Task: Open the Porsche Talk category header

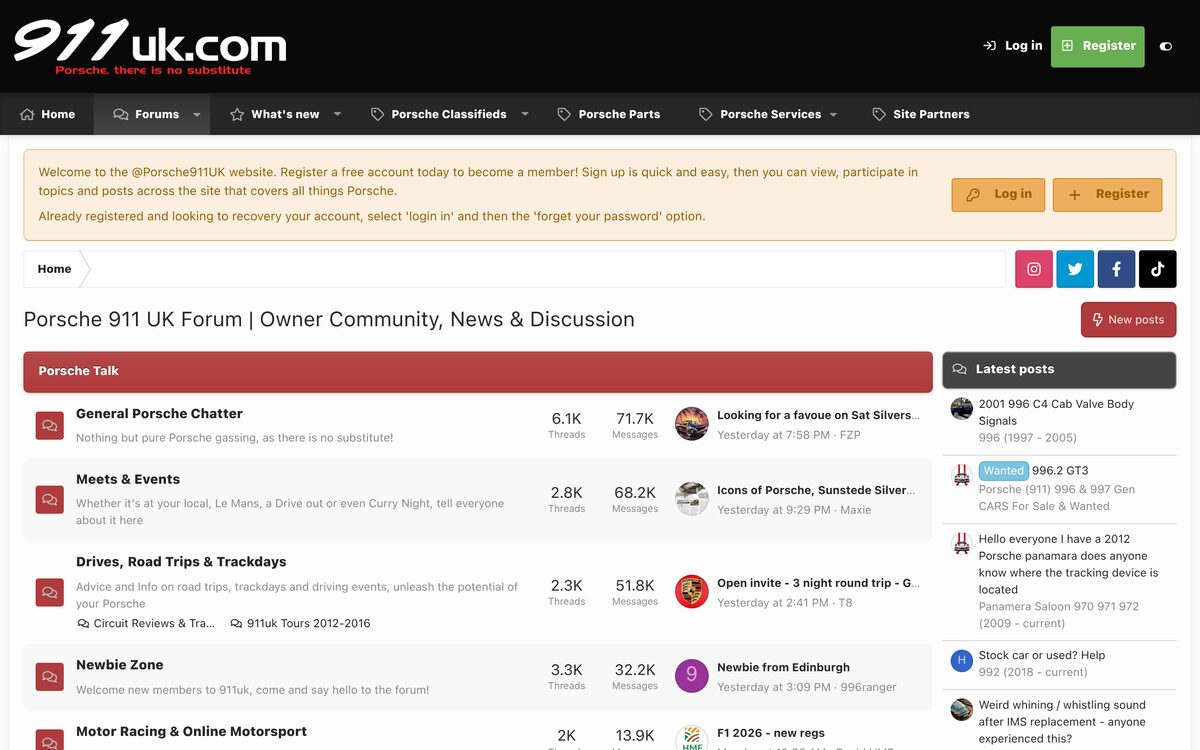Action: [x=78, y=371]
